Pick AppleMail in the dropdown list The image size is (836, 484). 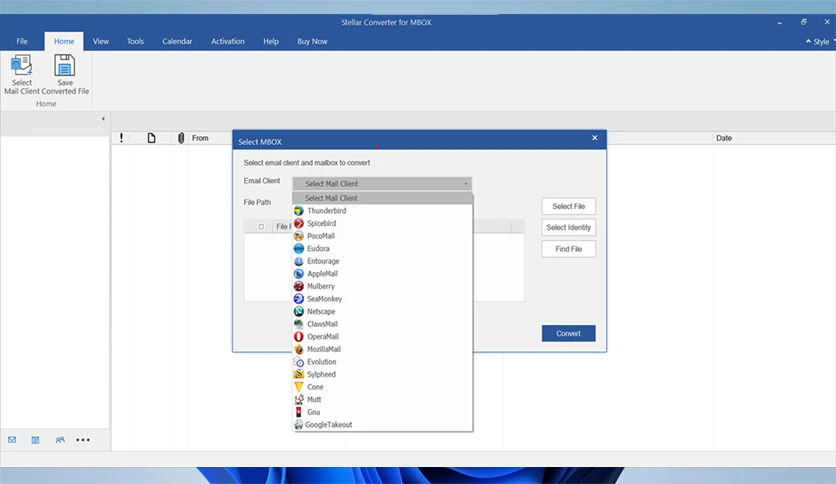point(382,273)
